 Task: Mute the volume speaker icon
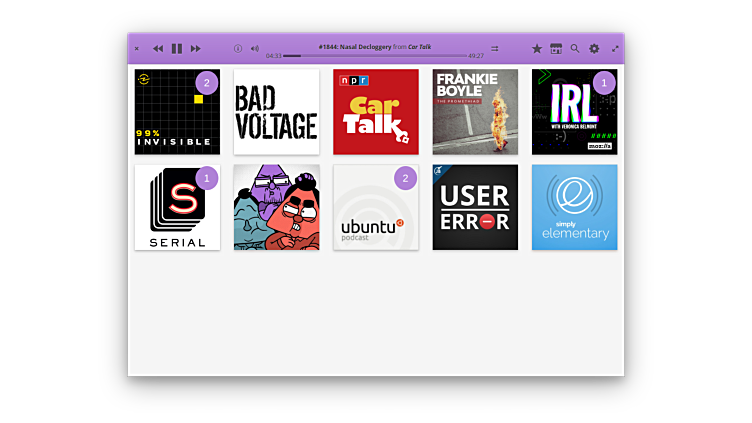[254, 48]
